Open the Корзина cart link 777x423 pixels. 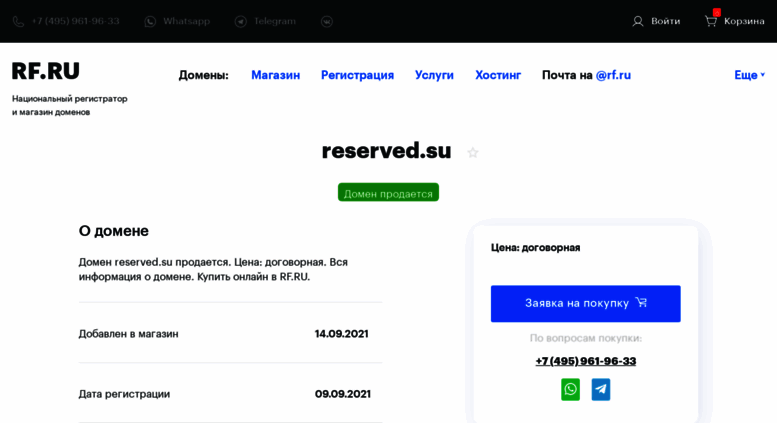(x=744, y=21)
